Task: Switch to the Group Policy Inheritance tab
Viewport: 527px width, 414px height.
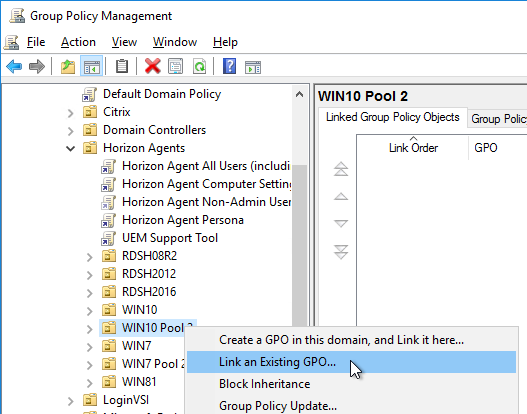Action: (x=498, y=119)
